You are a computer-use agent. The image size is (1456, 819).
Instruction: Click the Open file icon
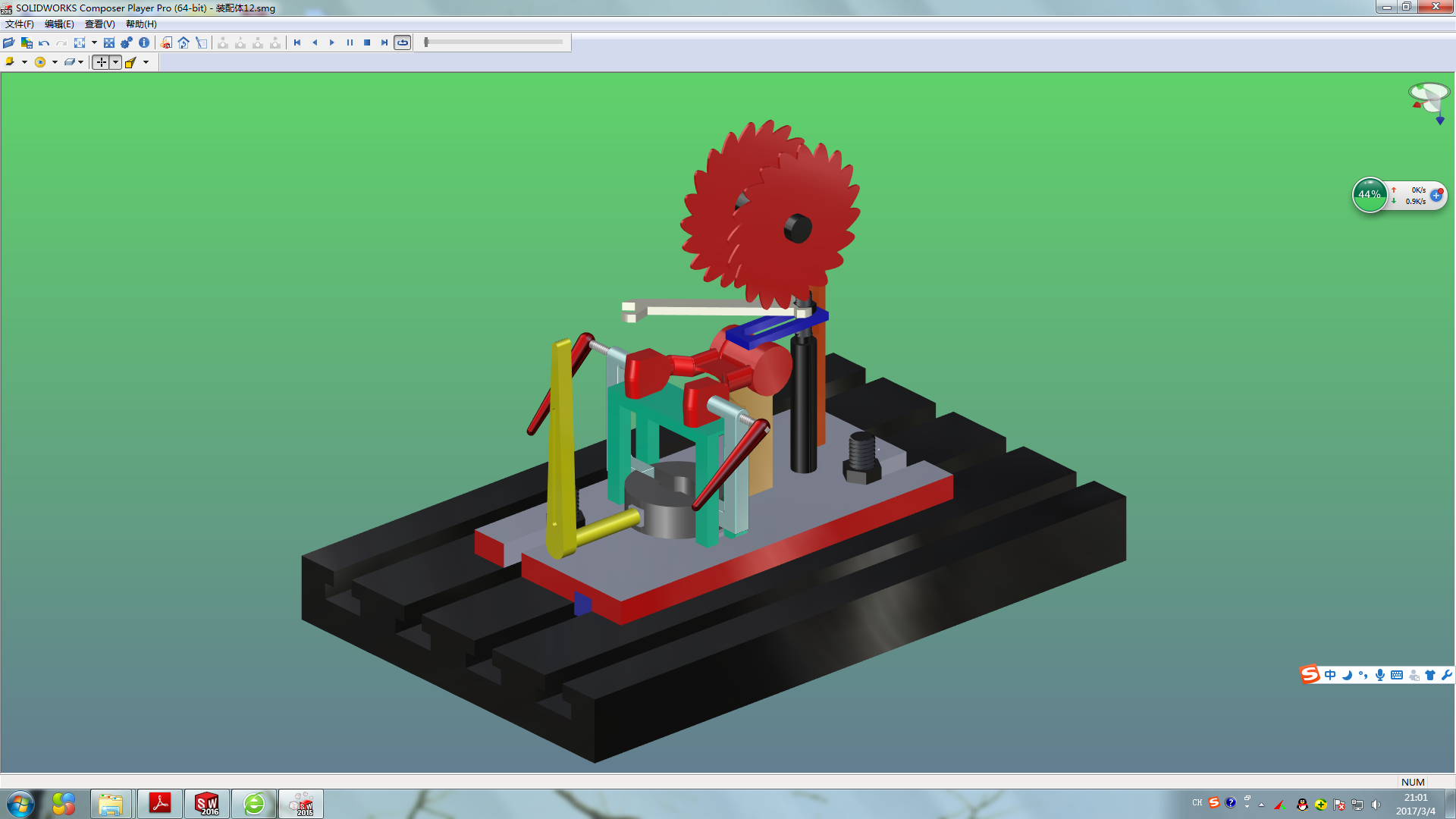click(x=9, y=42)
